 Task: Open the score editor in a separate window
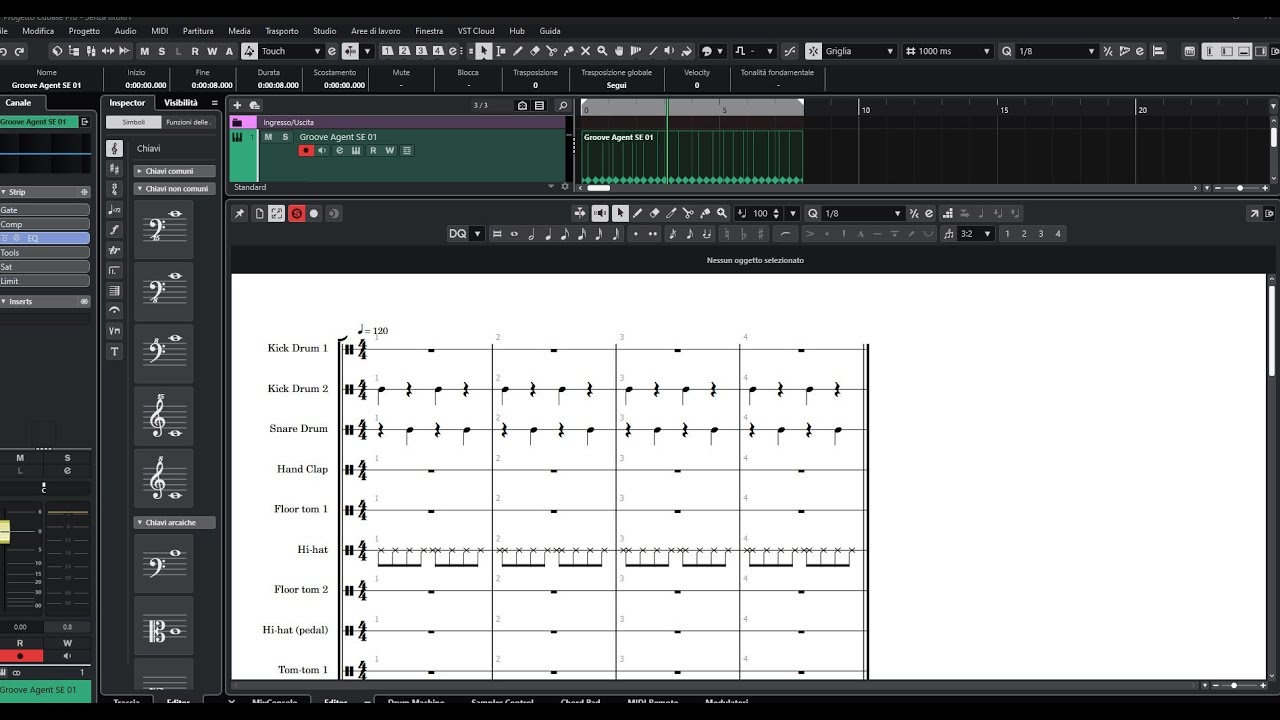[1254, 213]
